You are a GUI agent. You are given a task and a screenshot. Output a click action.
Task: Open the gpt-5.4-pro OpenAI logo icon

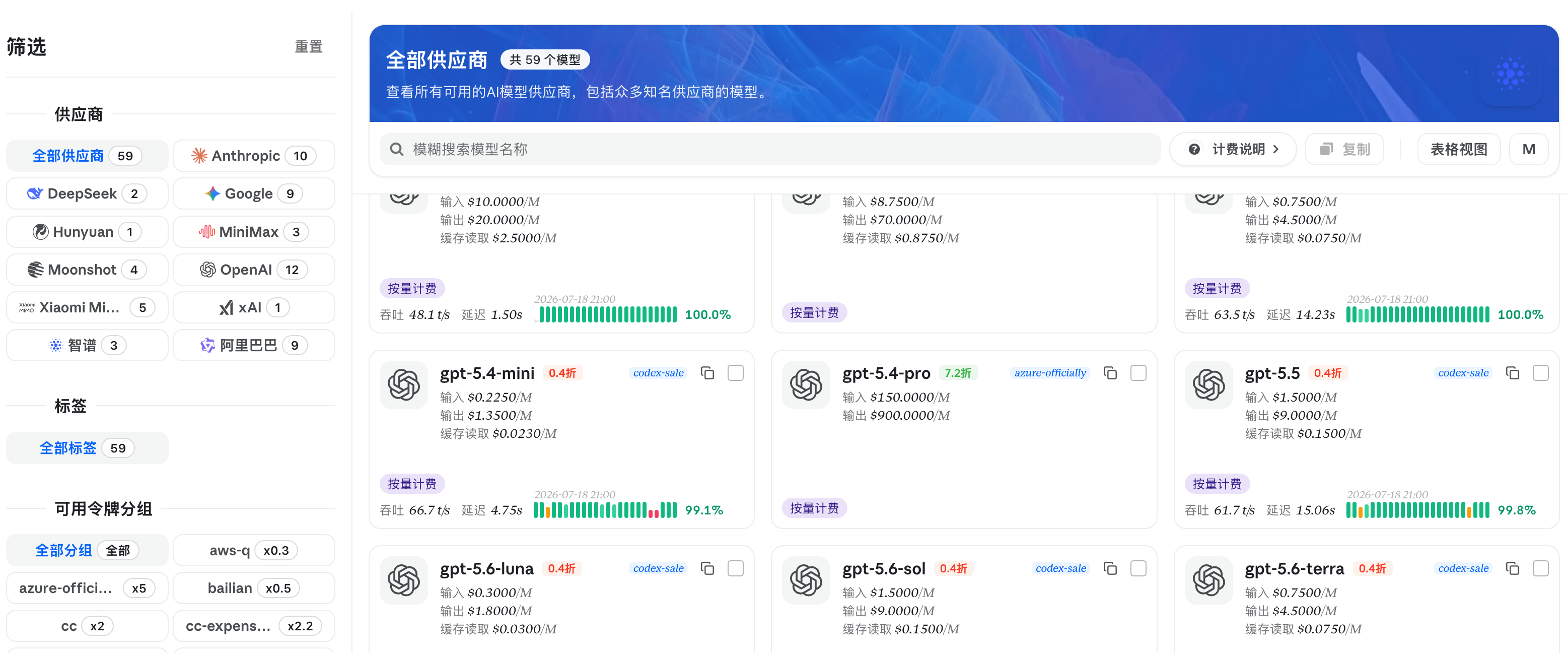pyautogui.click(x=806, y=385)
